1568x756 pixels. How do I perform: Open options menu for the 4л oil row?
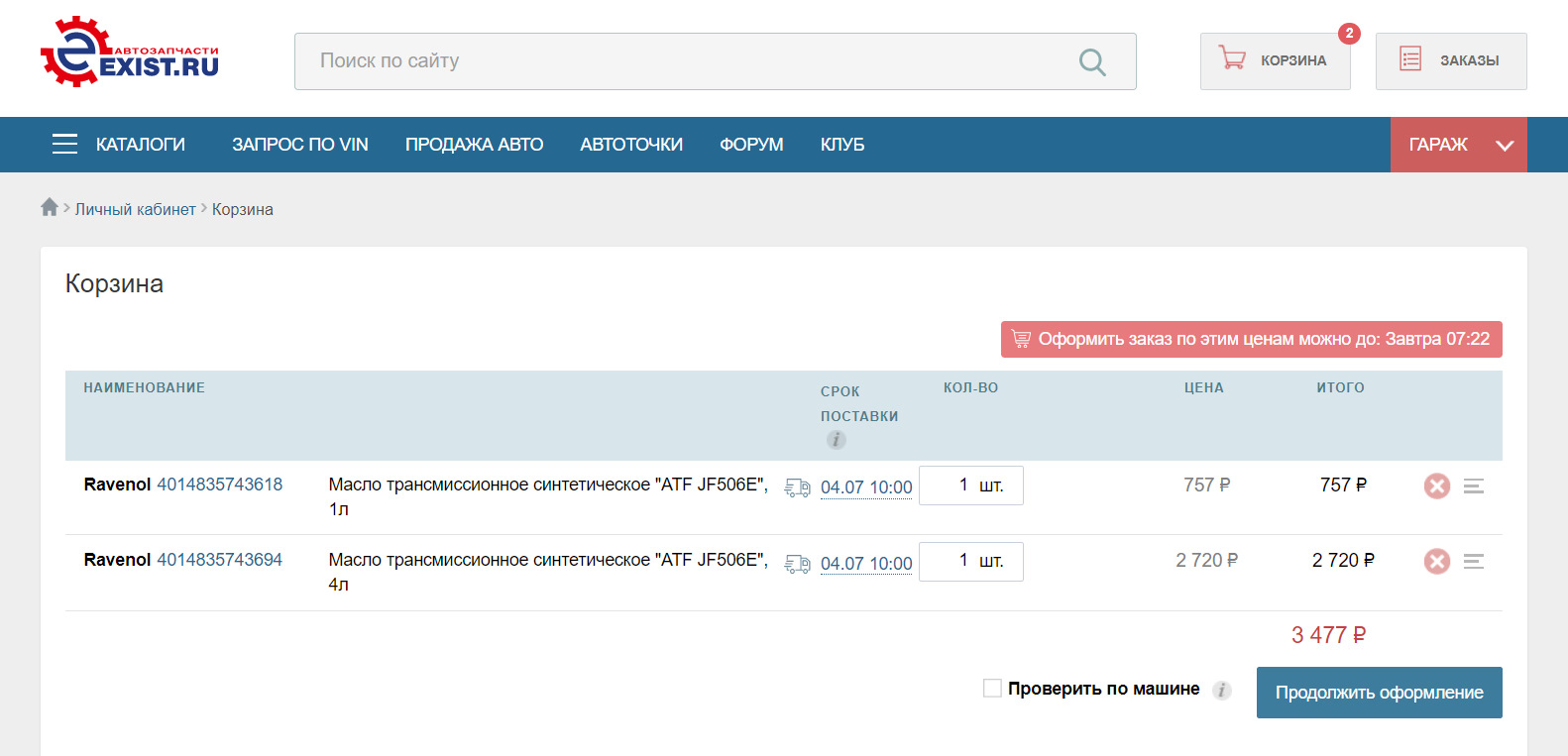click(1474, 562)
